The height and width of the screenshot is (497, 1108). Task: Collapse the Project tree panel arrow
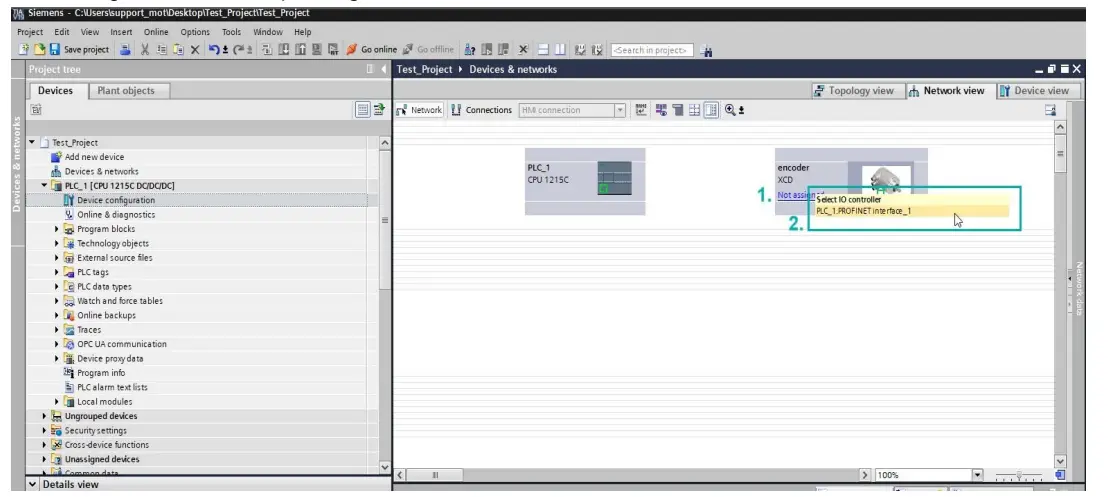(x=384, y=69)
